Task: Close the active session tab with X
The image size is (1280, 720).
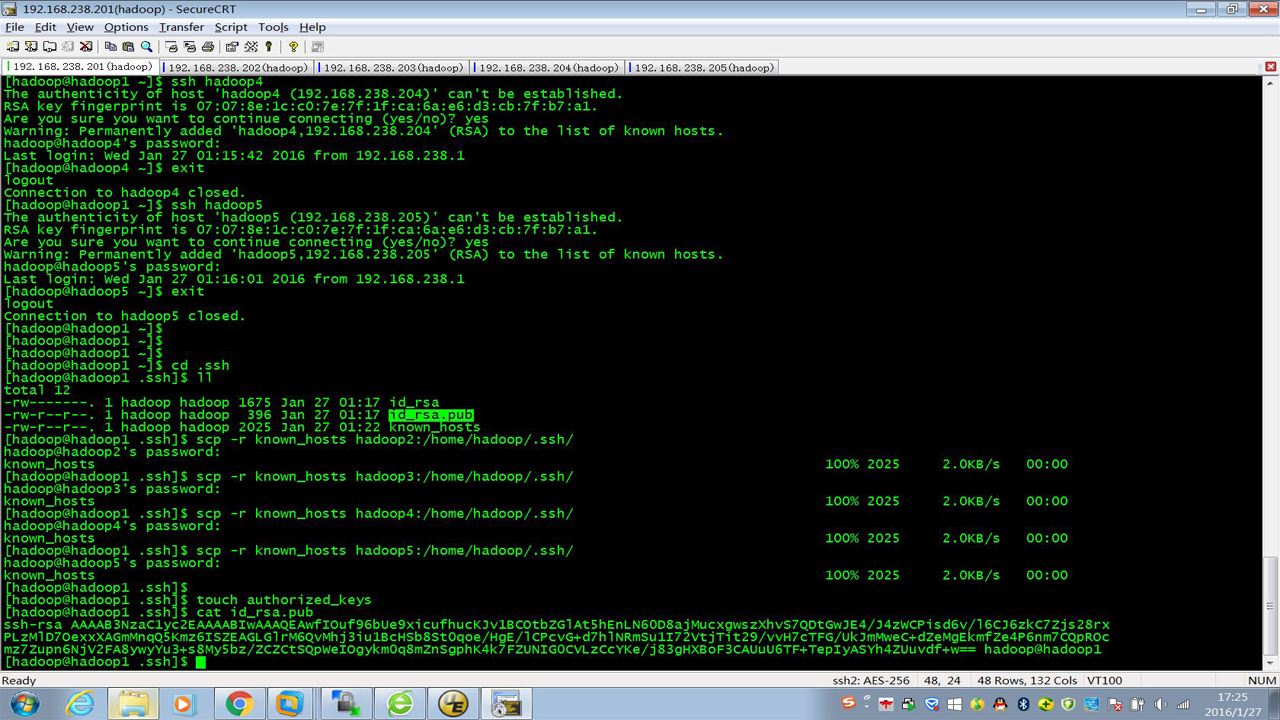Action: click(1270, 67)
